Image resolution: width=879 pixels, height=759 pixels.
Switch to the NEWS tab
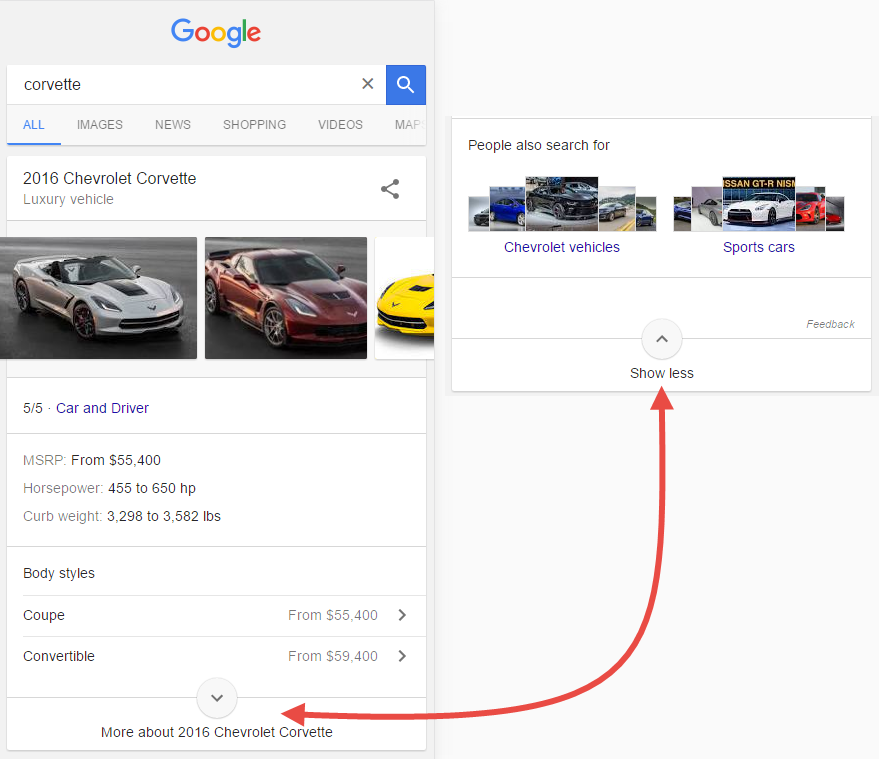tap(173, 124)
